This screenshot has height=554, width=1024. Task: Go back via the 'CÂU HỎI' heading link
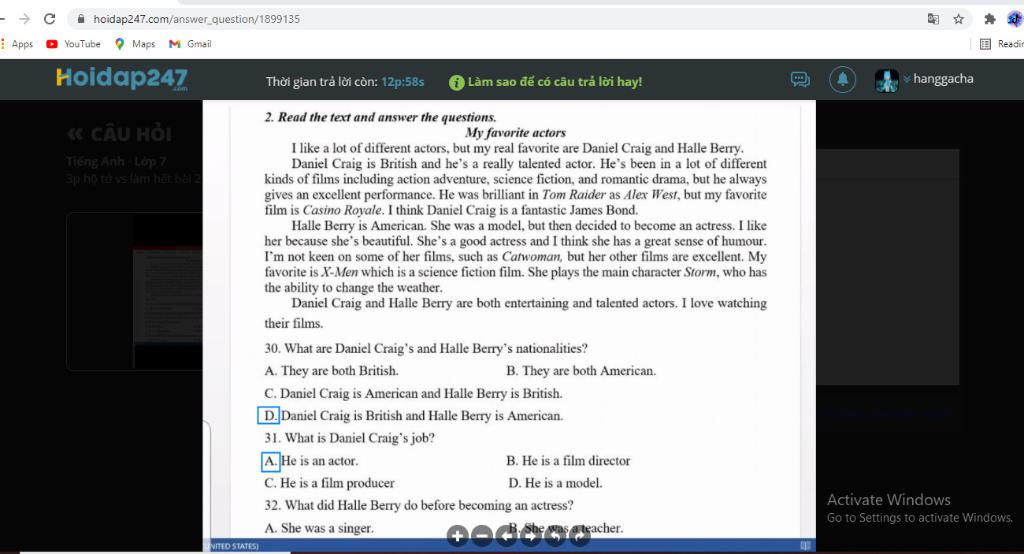(119, 135)
